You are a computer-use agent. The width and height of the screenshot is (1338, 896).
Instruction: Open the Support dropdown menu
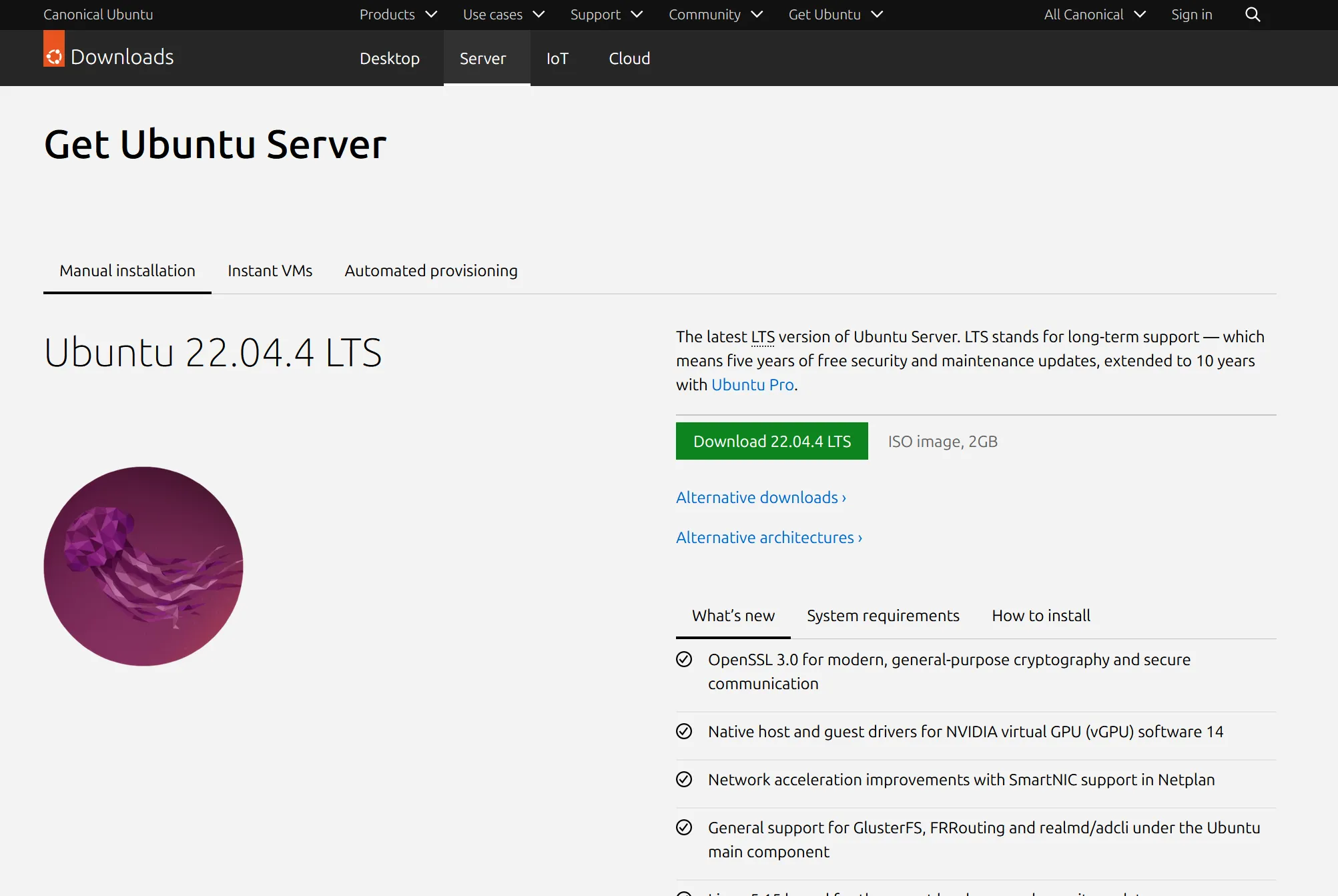coord(607,15)
